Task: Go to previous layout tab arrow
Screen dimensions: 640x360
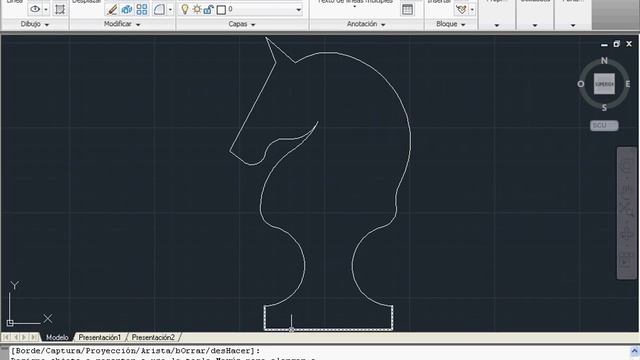Action: coord(16,337)
